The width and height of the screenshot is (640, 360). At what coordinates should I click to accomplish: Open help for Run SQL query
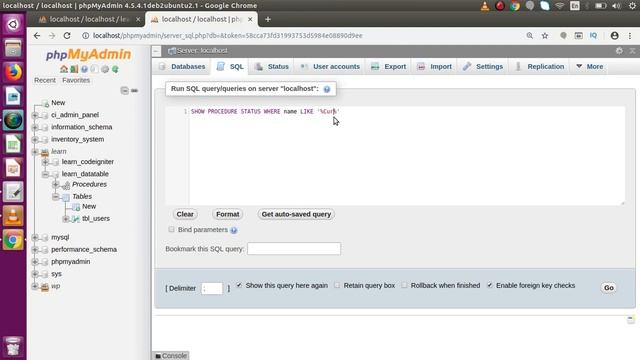pyautogui.click(x=327, y=89)
